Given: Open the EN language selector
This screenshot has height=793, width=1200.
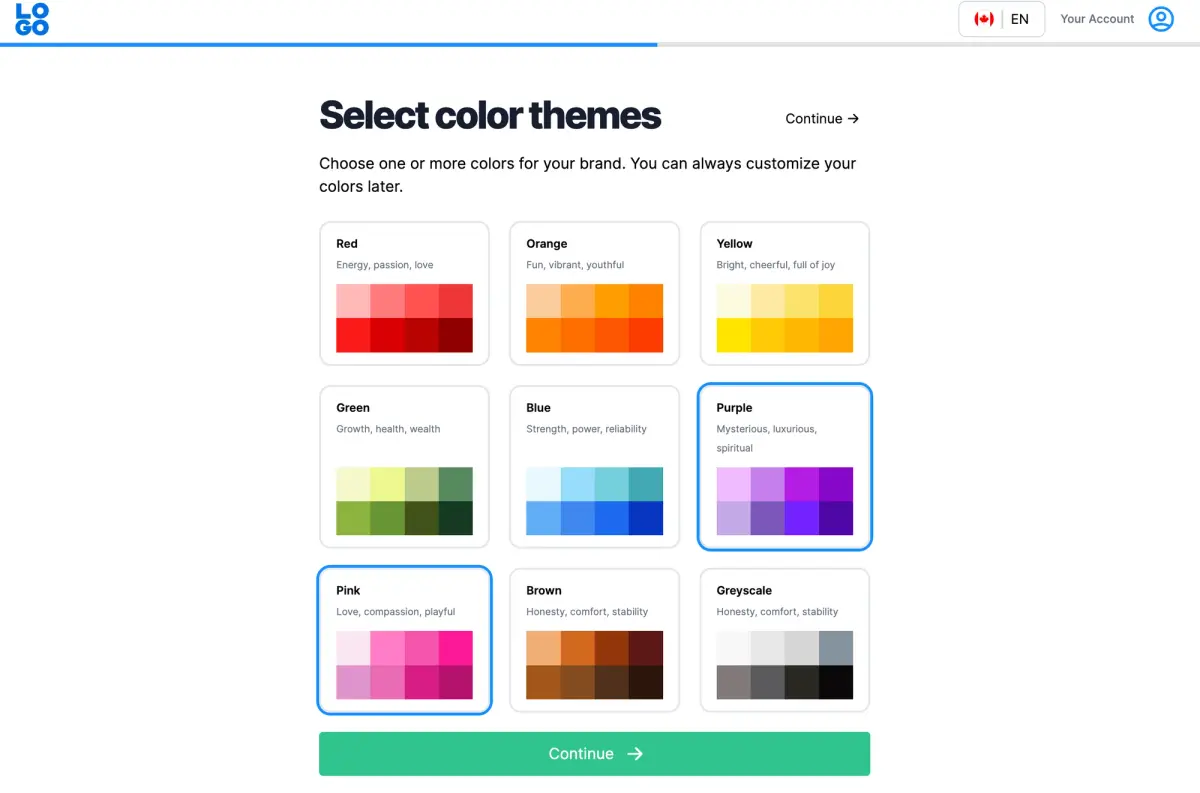Looking at the screenshot, I should coord(1020,18).
